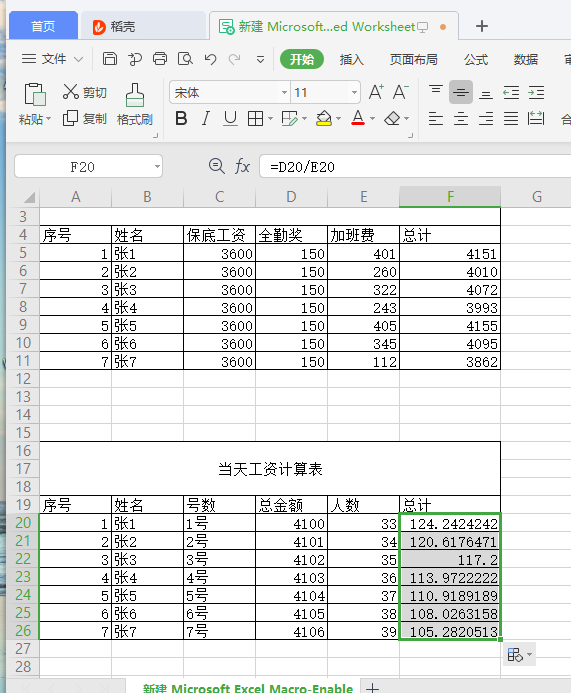Apply the red font color
This screenshot has width=571, height=693.
(358, 118)
